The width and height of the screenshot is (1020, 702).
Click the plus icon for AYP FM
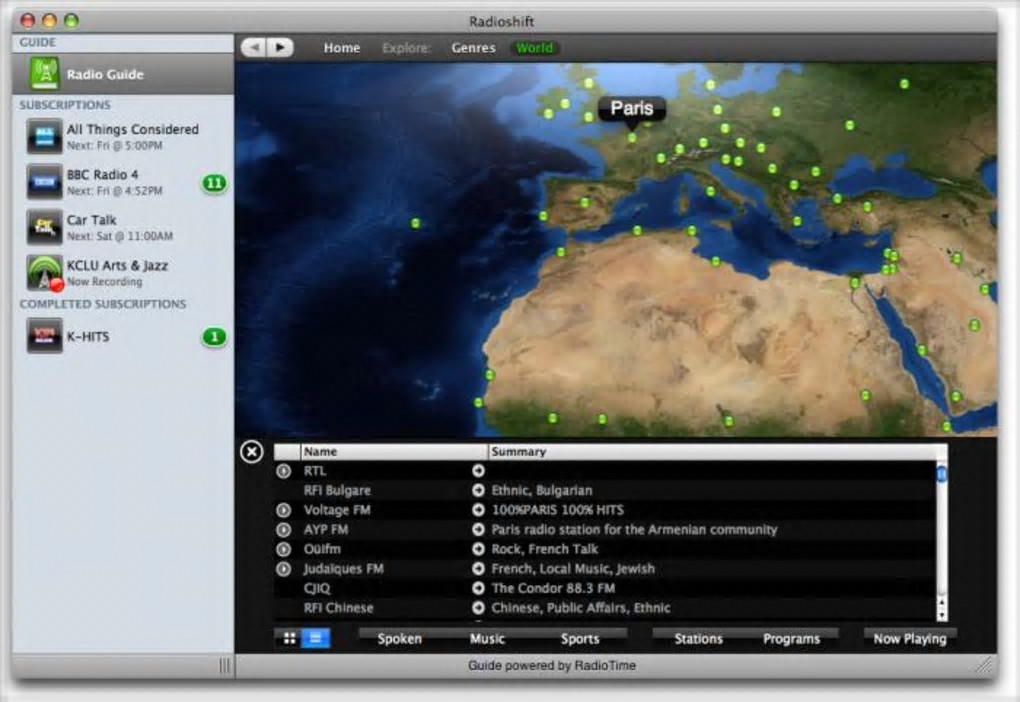click(x=478, y=530)
